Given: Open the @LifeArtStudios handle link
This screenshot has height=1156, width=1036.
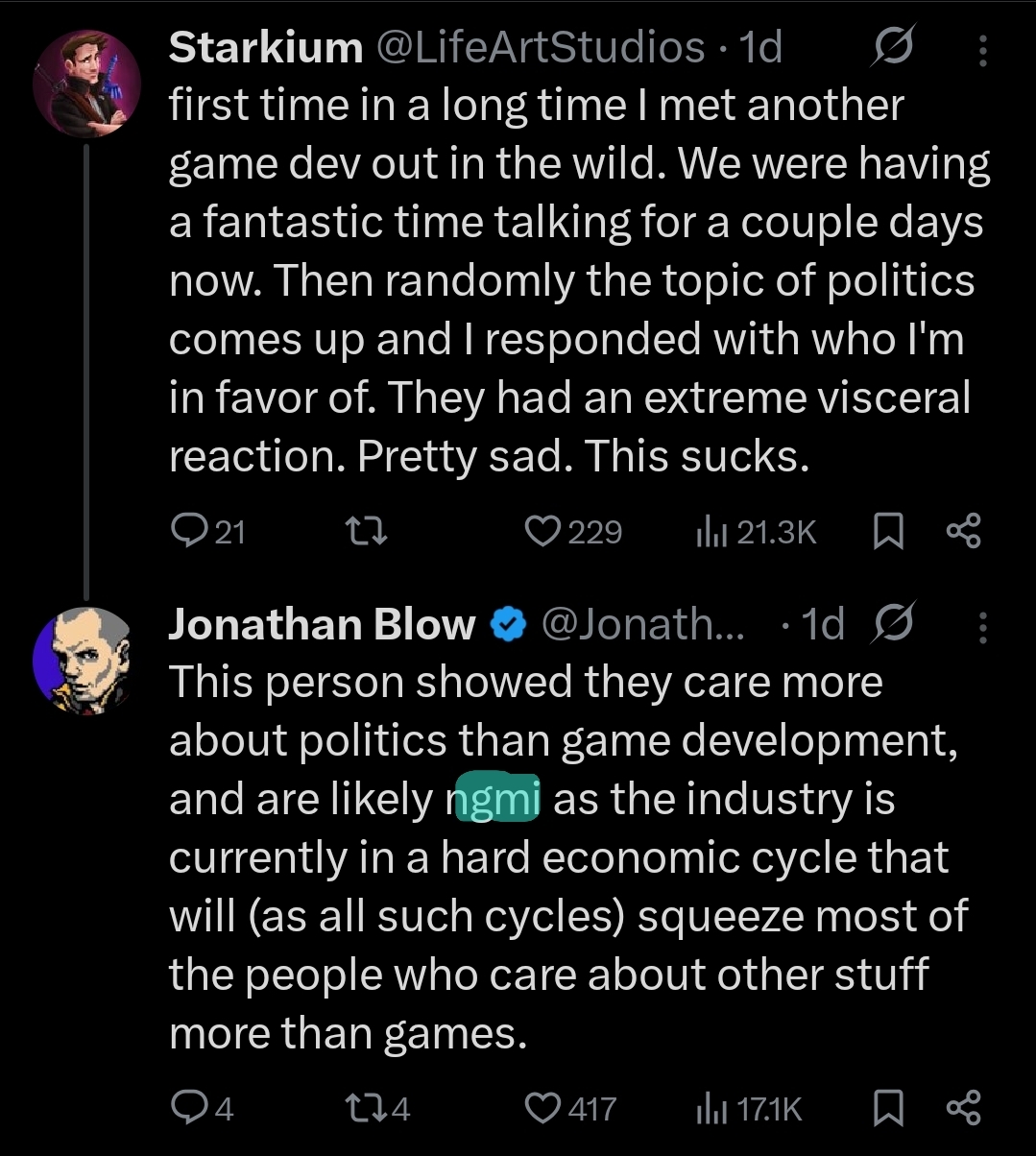Looking at the screenshot, I should 541,48.
